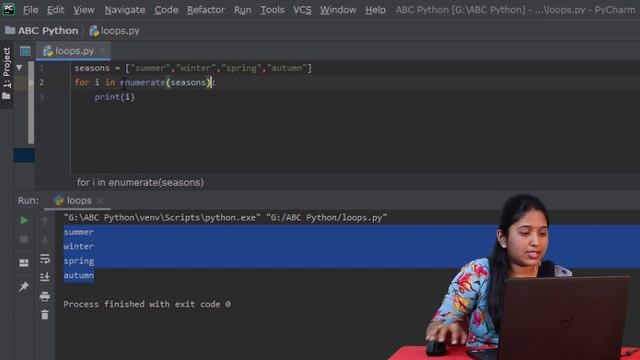Viewport: 640px width, 360px height.
Task: Collapse the project tree arrow
Action: pos(19,67)
